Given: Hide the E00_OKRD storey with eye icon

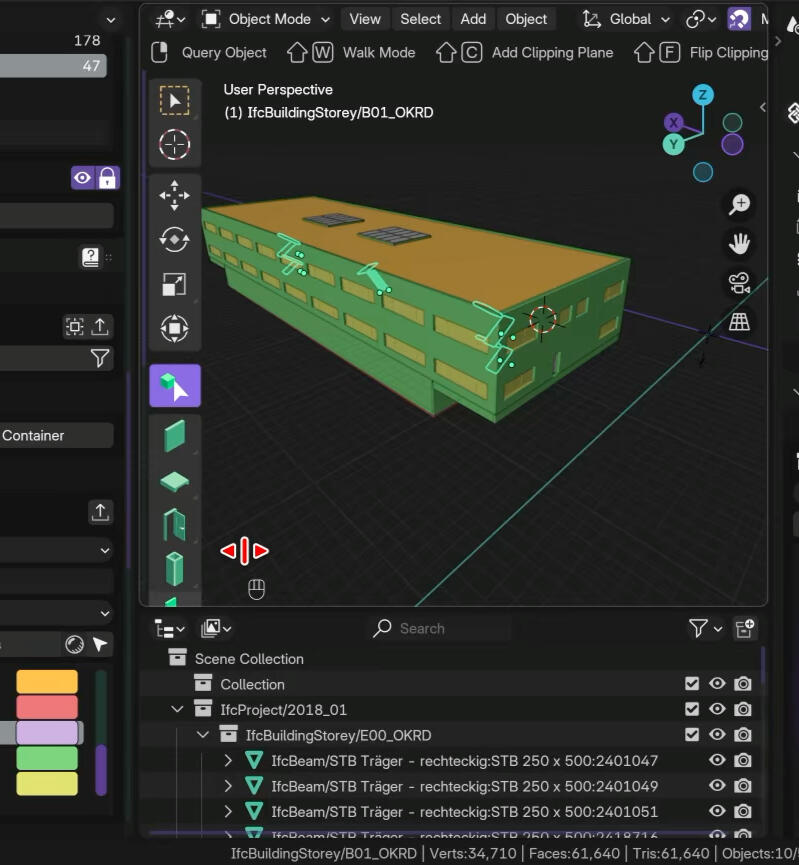Looking at the screenshot, I should pos(717,735).
